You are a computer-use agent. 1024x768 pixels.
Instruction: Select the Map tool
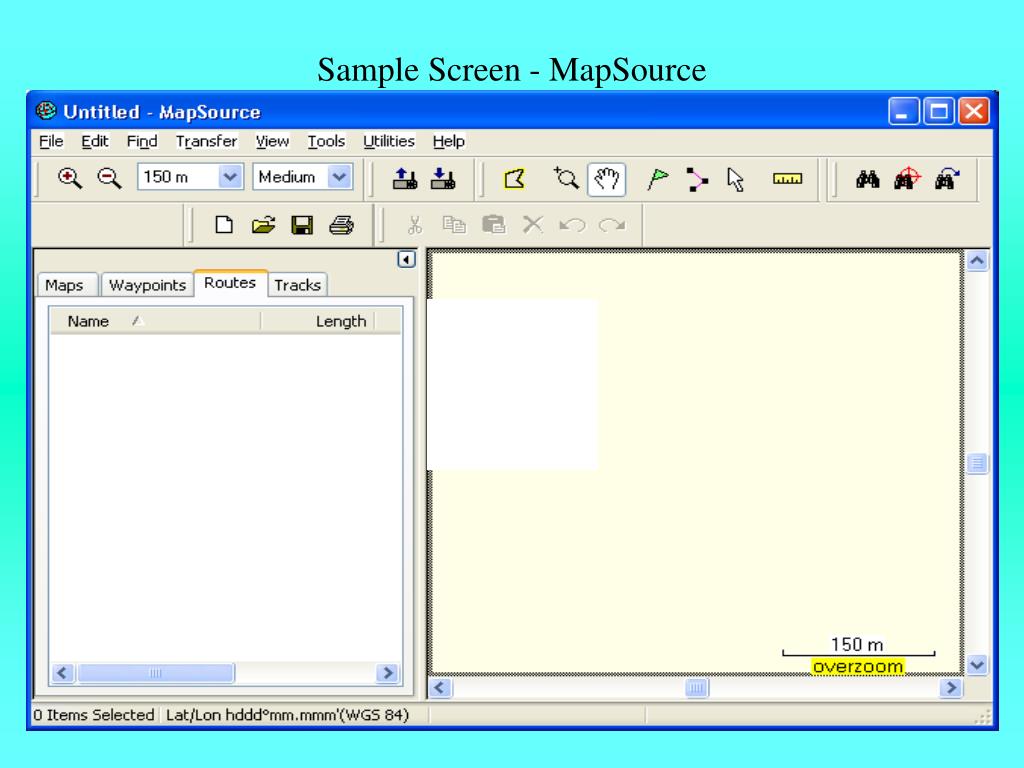tap(515, 179)
